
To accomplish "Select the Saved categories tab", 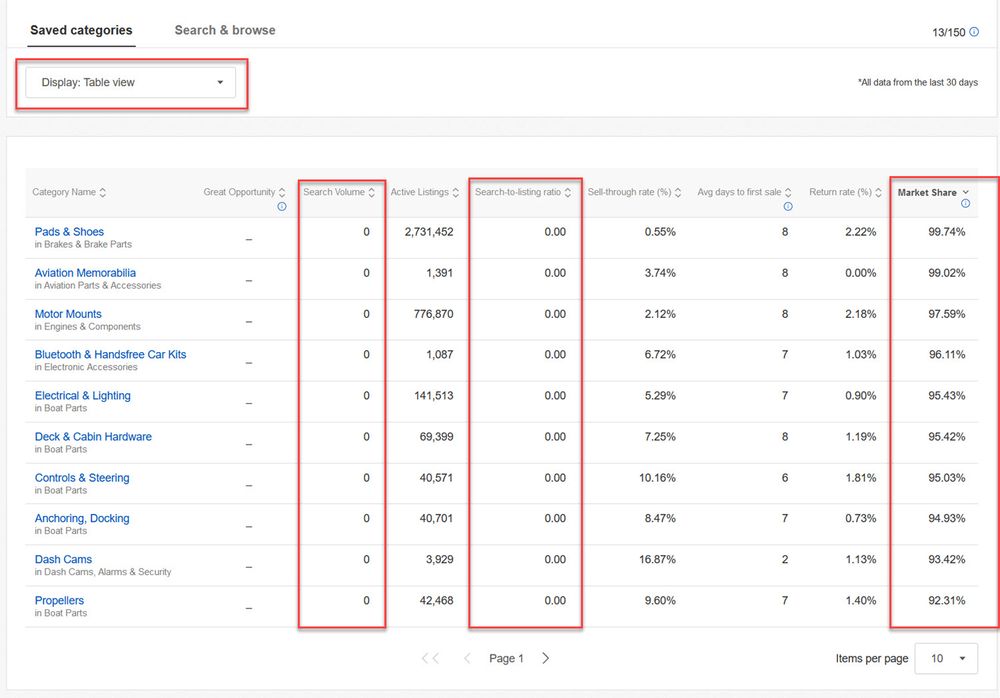I will (81, 30).
